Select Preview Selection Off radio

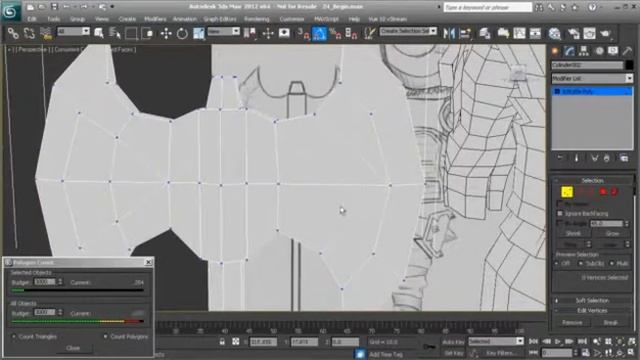556,264
